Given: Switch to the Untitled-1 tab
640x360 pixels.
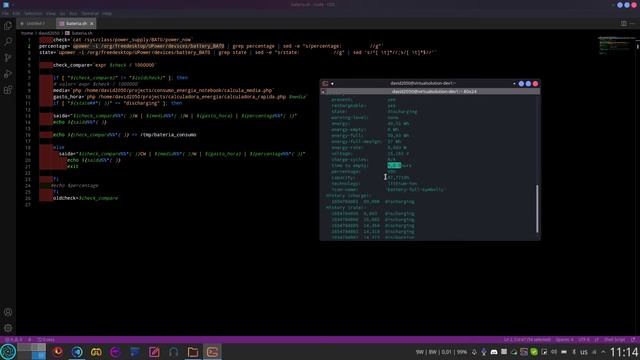Looking at the screenshot, I should [36, 24].
